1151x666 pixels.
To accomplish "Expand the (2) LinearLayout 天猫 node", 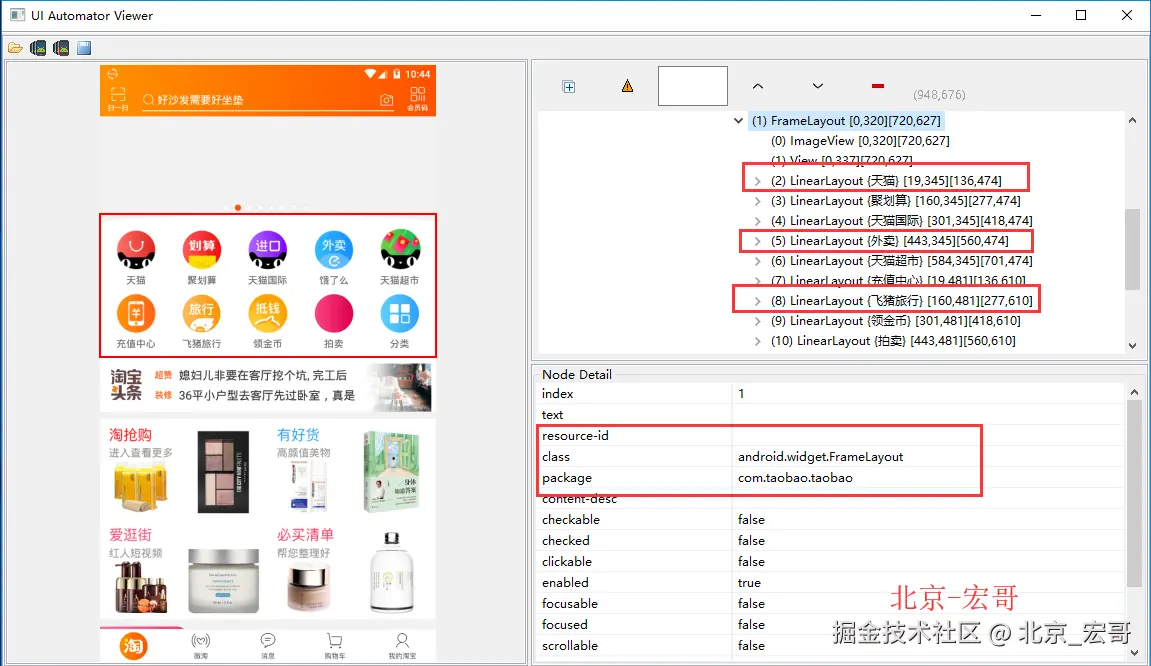I will tap(758, 181).
